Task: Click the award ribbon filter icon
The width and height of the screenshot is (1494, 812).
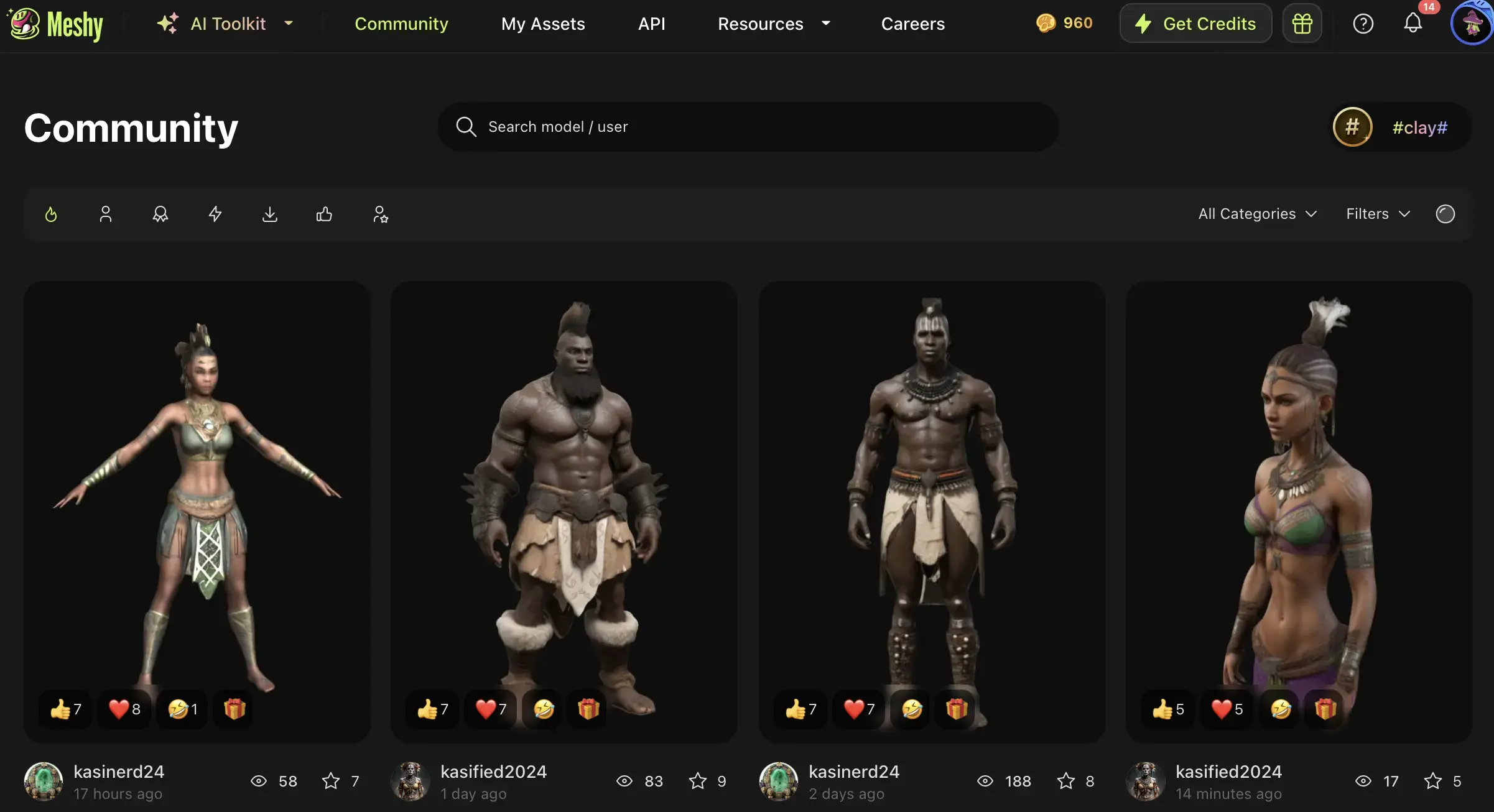Action: [160, 215]
